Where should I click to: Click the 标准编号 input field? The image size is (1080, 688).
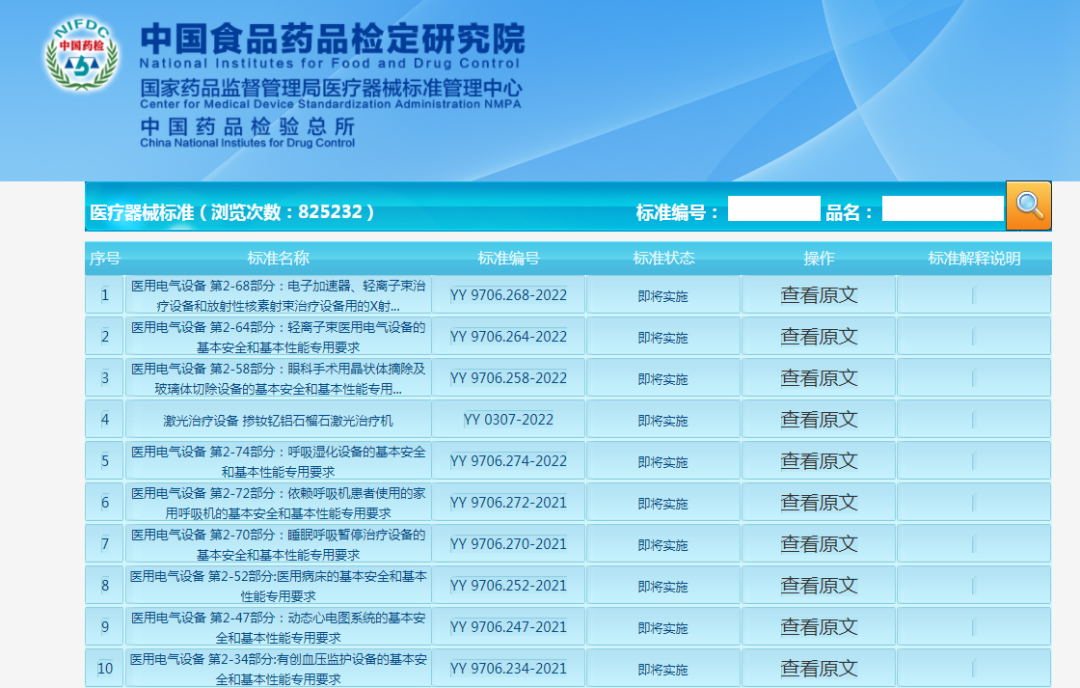[x=776, y=206]
